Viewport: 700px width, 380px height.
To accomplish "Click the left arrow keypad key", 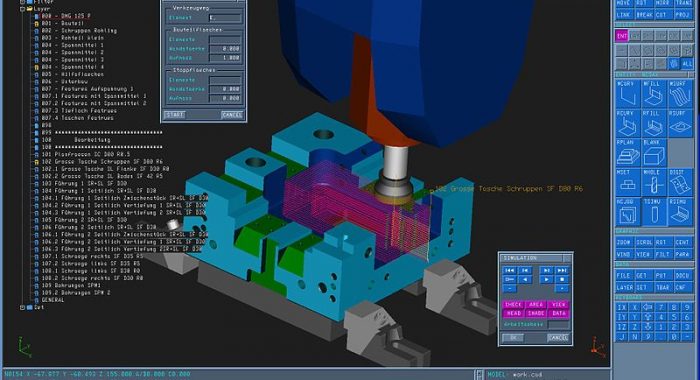I will coord(648,307).
